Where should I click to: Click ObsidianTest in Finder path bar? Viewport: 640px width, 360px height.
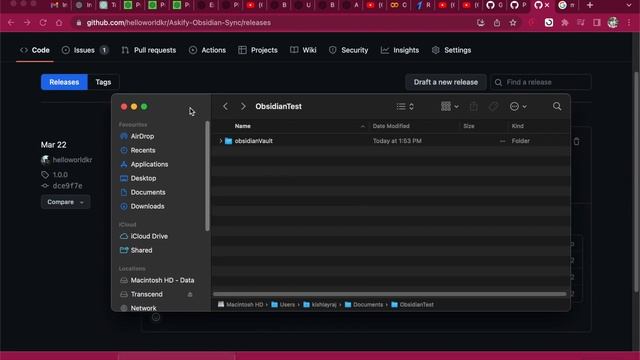[412, 304]
